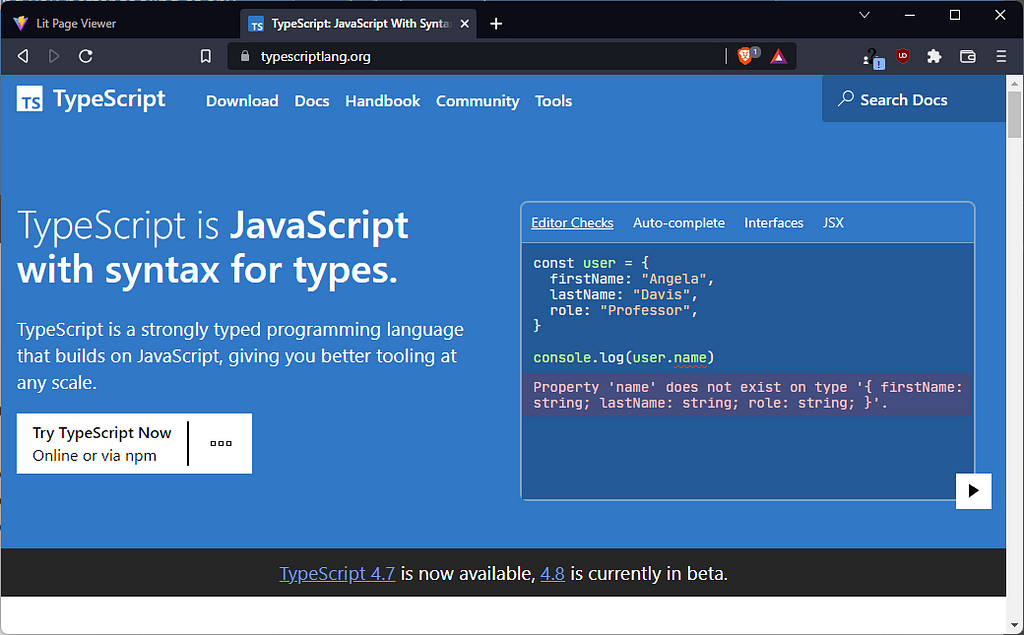Open uBlock Origin extension icon
This screenshot has height=635, width=1024.
903,56
